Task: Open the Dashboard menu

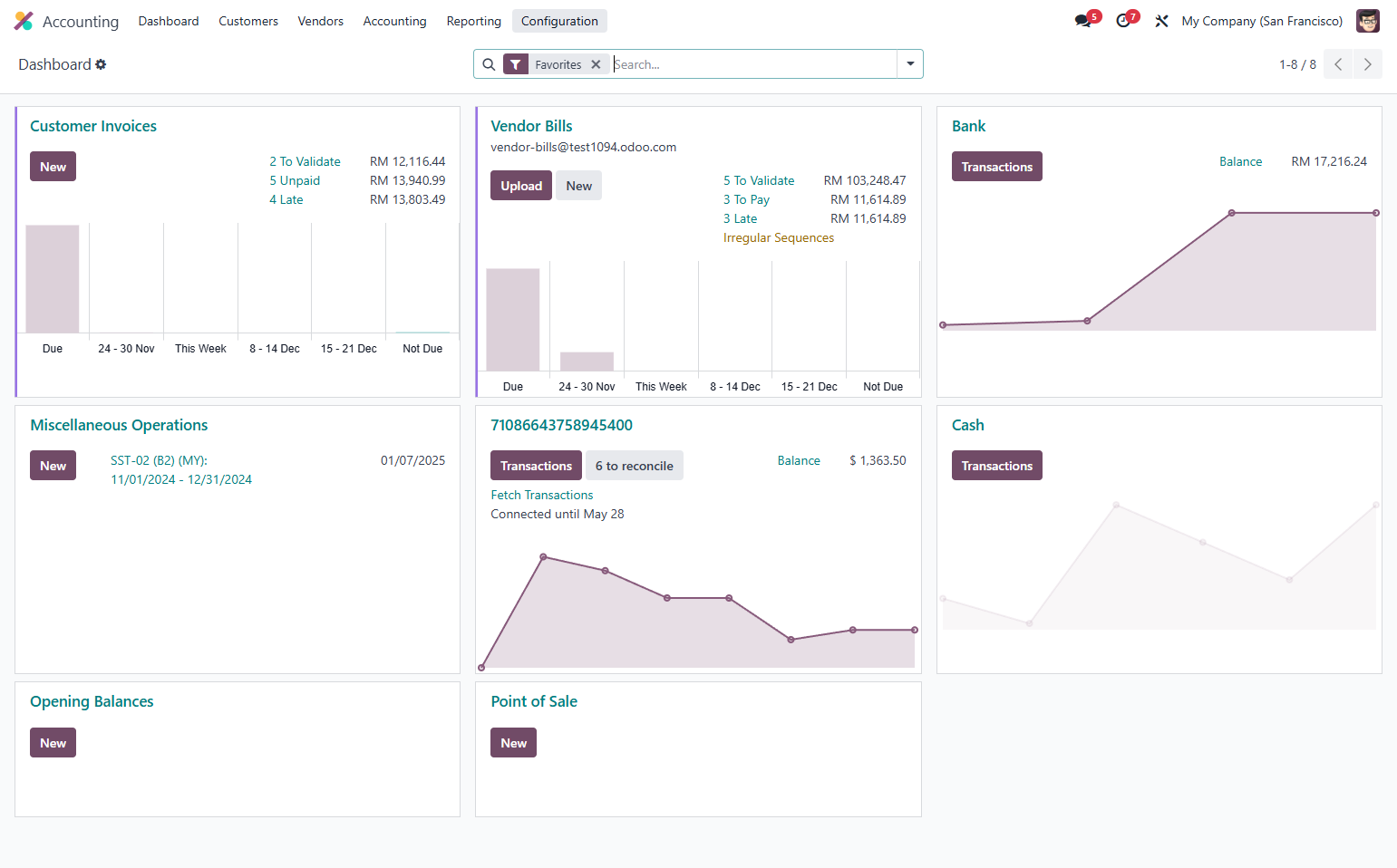Action: [x=169, y=21]
